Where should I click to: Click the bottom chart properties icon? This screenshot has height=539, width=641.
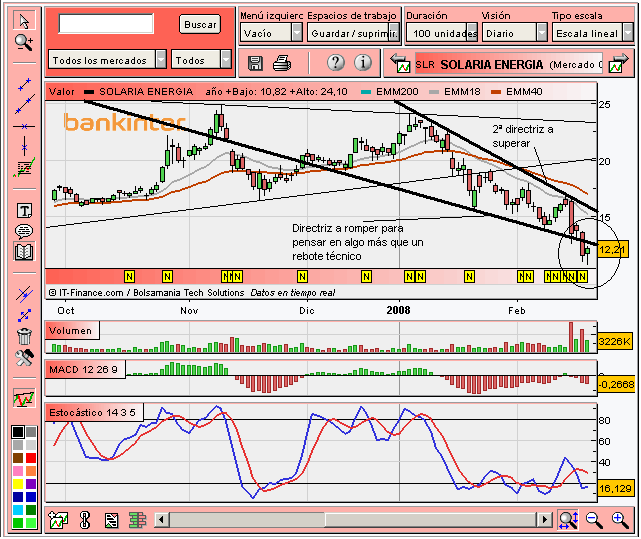[111, 520]
